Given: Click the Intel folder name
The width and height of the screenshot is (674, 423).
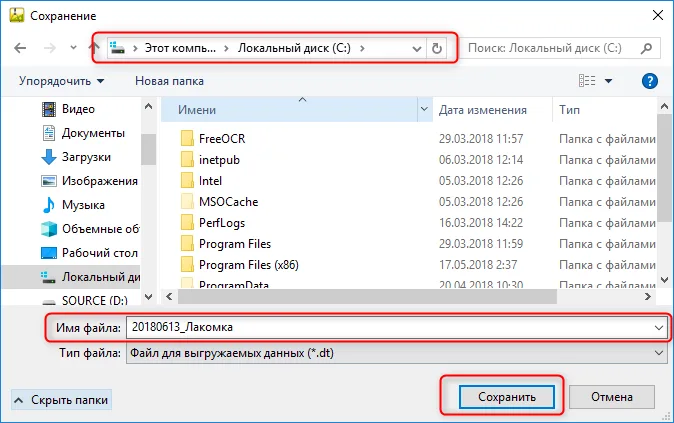Looking at the screenshot, I should [x=210, y=181].
